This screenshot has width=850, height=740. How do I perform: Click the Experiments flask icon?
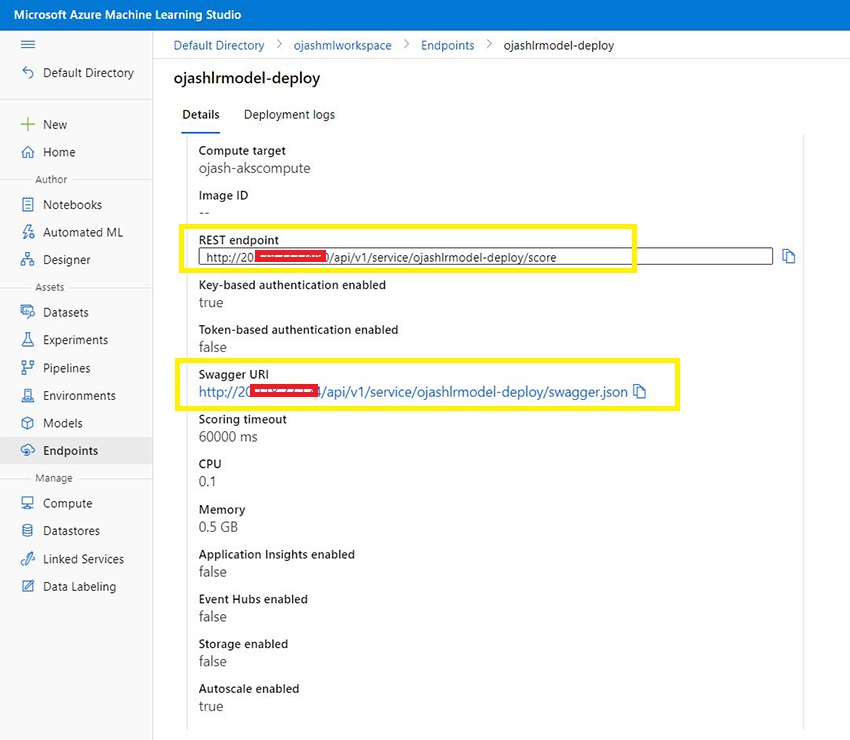click(28, 339)
